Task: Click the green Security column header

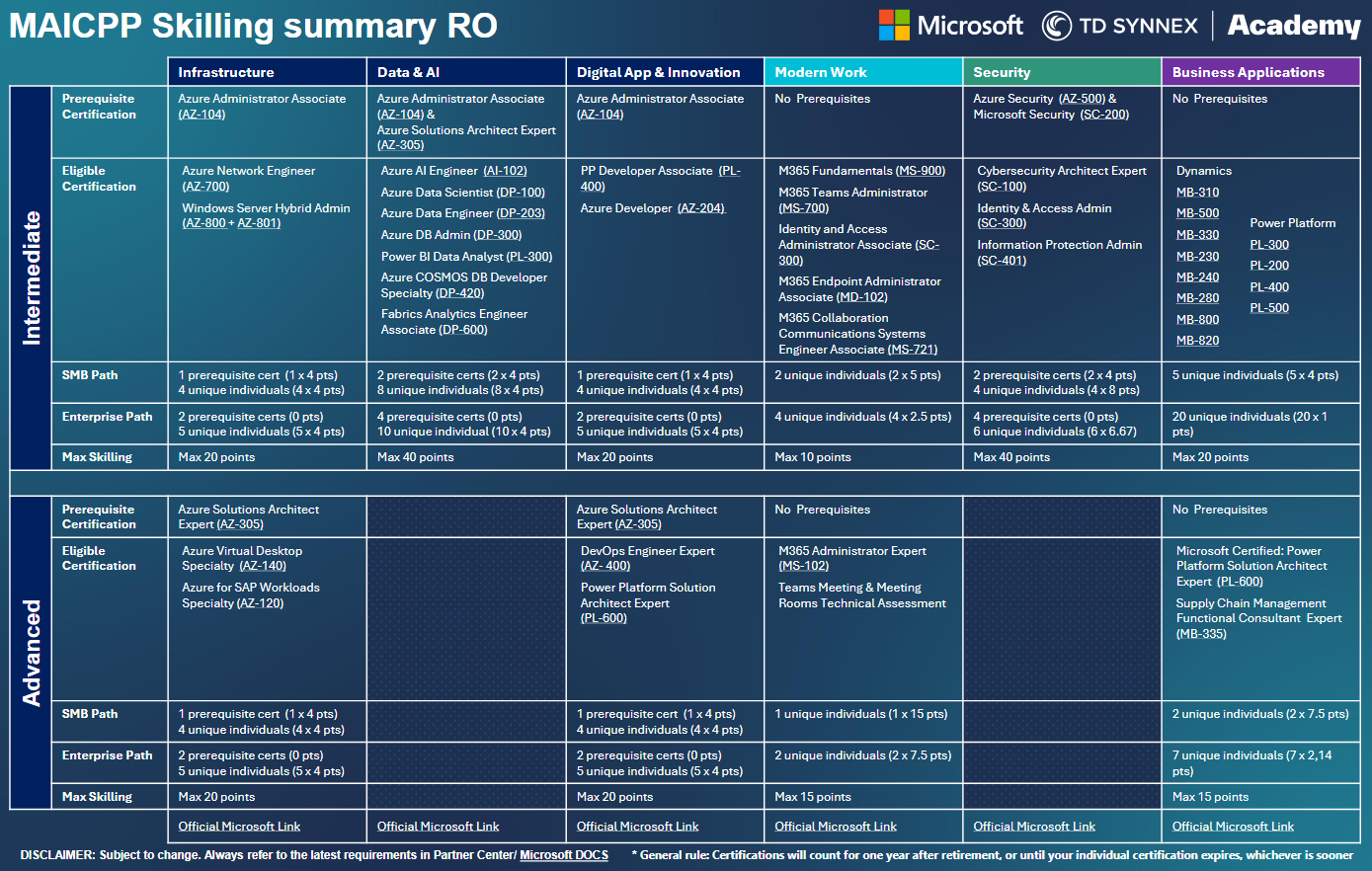Action: 1062,72
